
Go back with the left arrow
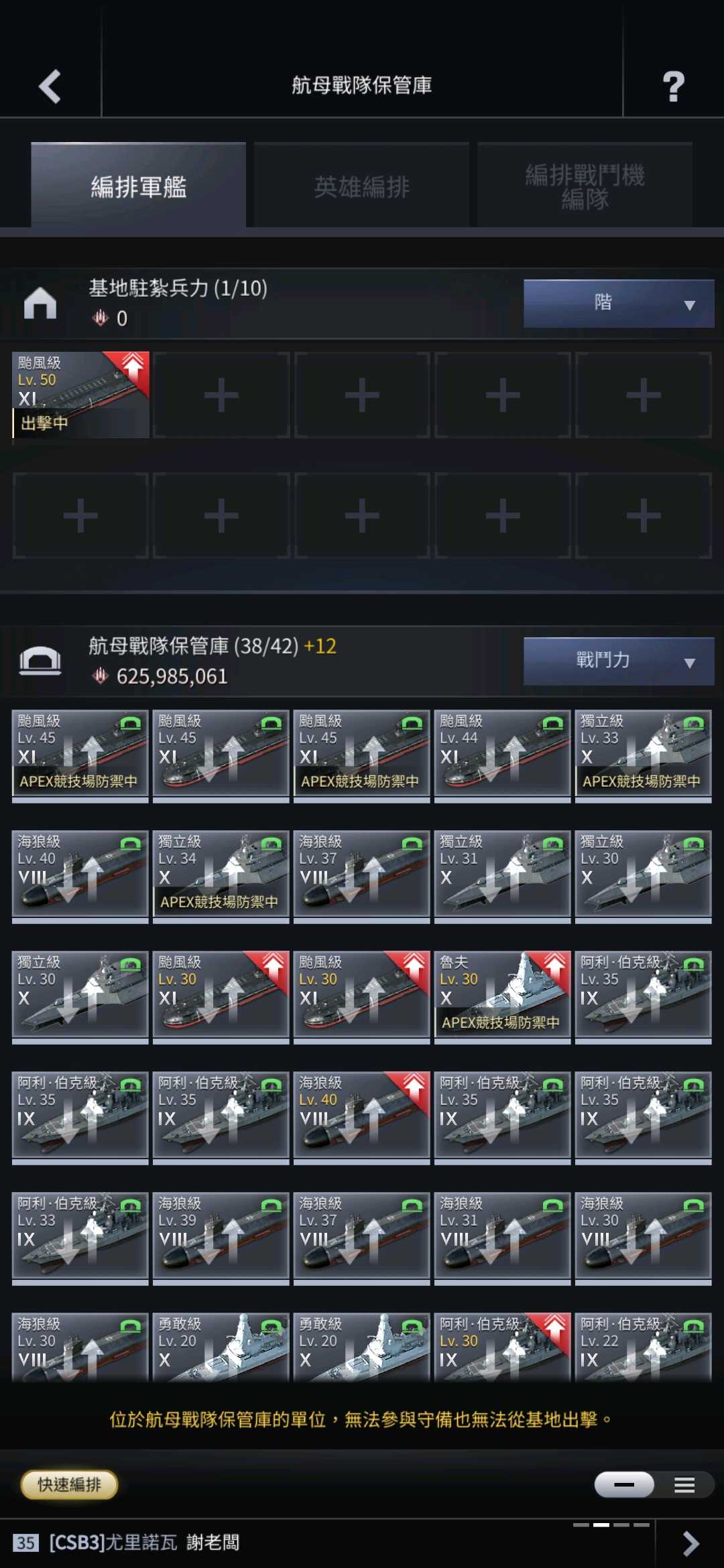pos(50,86)
